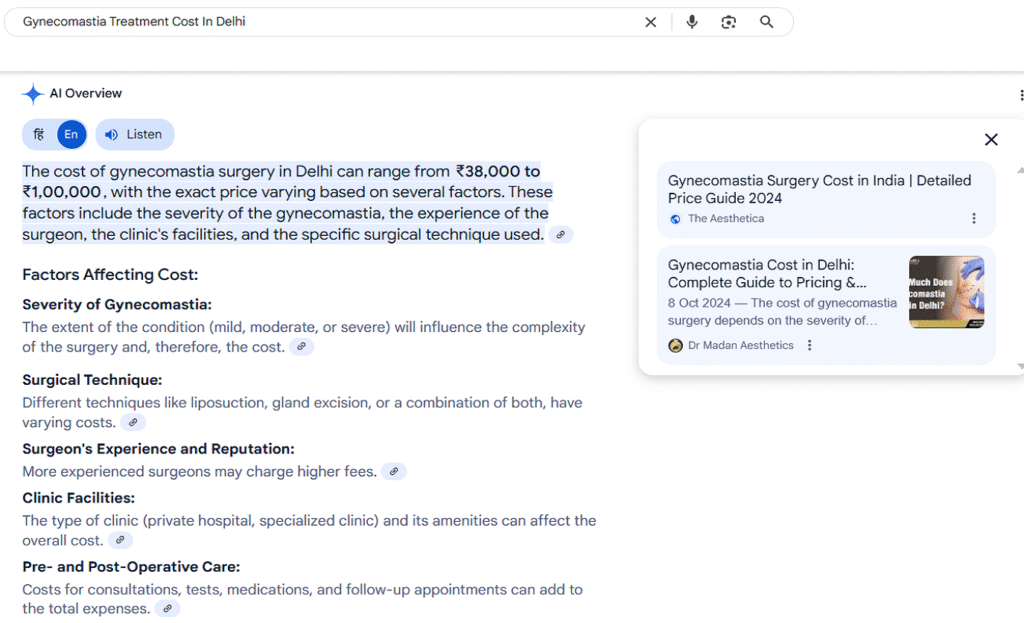Open source link after the cost summary paragraph
Image resolution: width=1024 pixels, height=623 pixels.
(560, 234)
